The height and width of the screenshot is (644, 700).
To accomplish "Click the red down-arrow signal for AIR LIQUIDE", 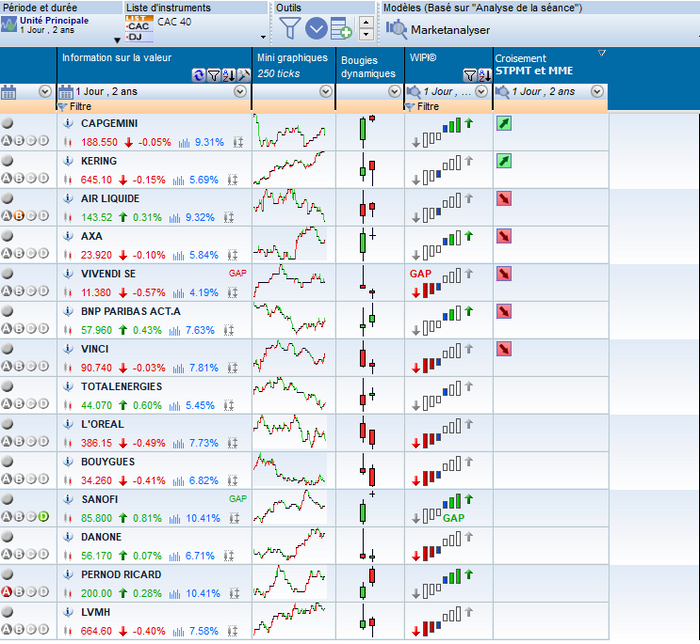I will point(504,199).
